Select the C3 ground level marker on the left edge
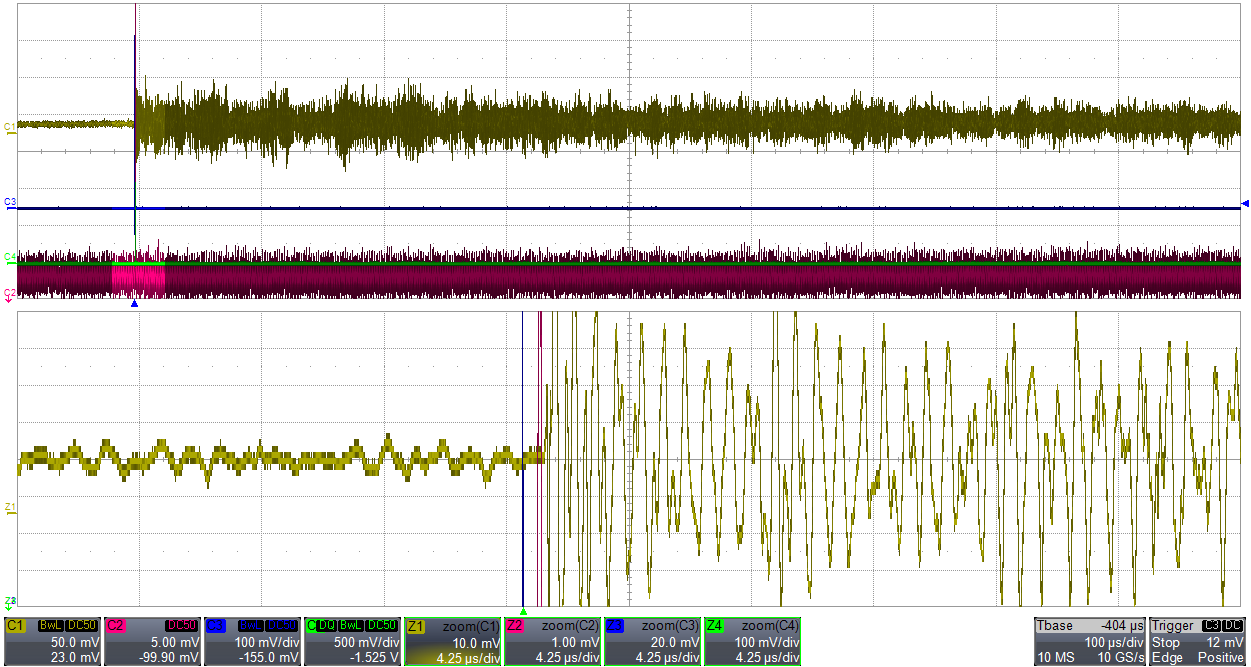This screenshot has width=1251, height=667. pos(10,203)
